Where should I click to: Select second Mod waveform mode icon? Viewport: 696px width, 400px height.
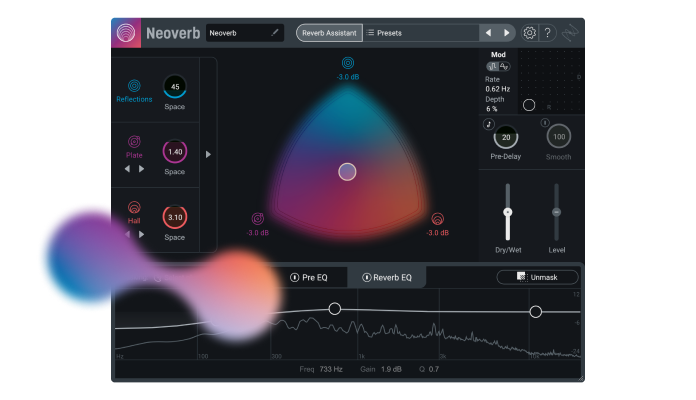[x=504, y=66]
